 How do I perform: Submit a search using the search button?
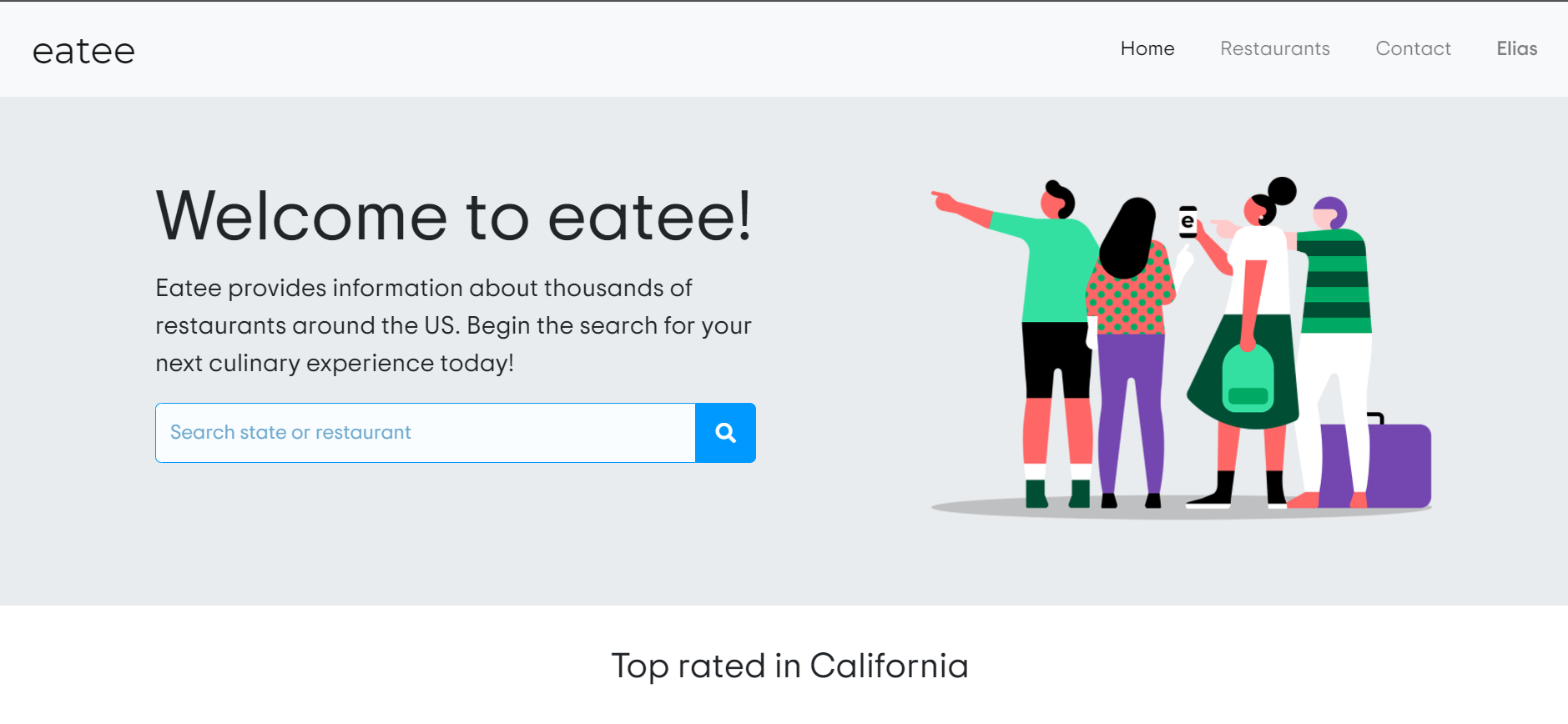click(x=724, y=432)
